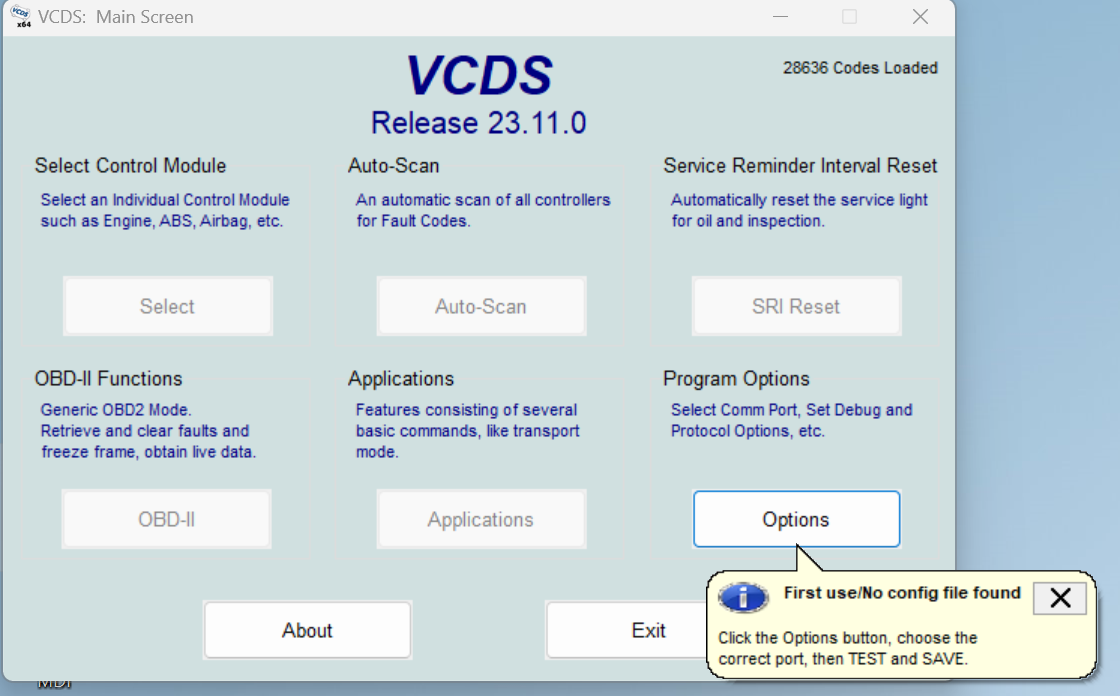Click the 'Applications' section heading

pos(401,379)
